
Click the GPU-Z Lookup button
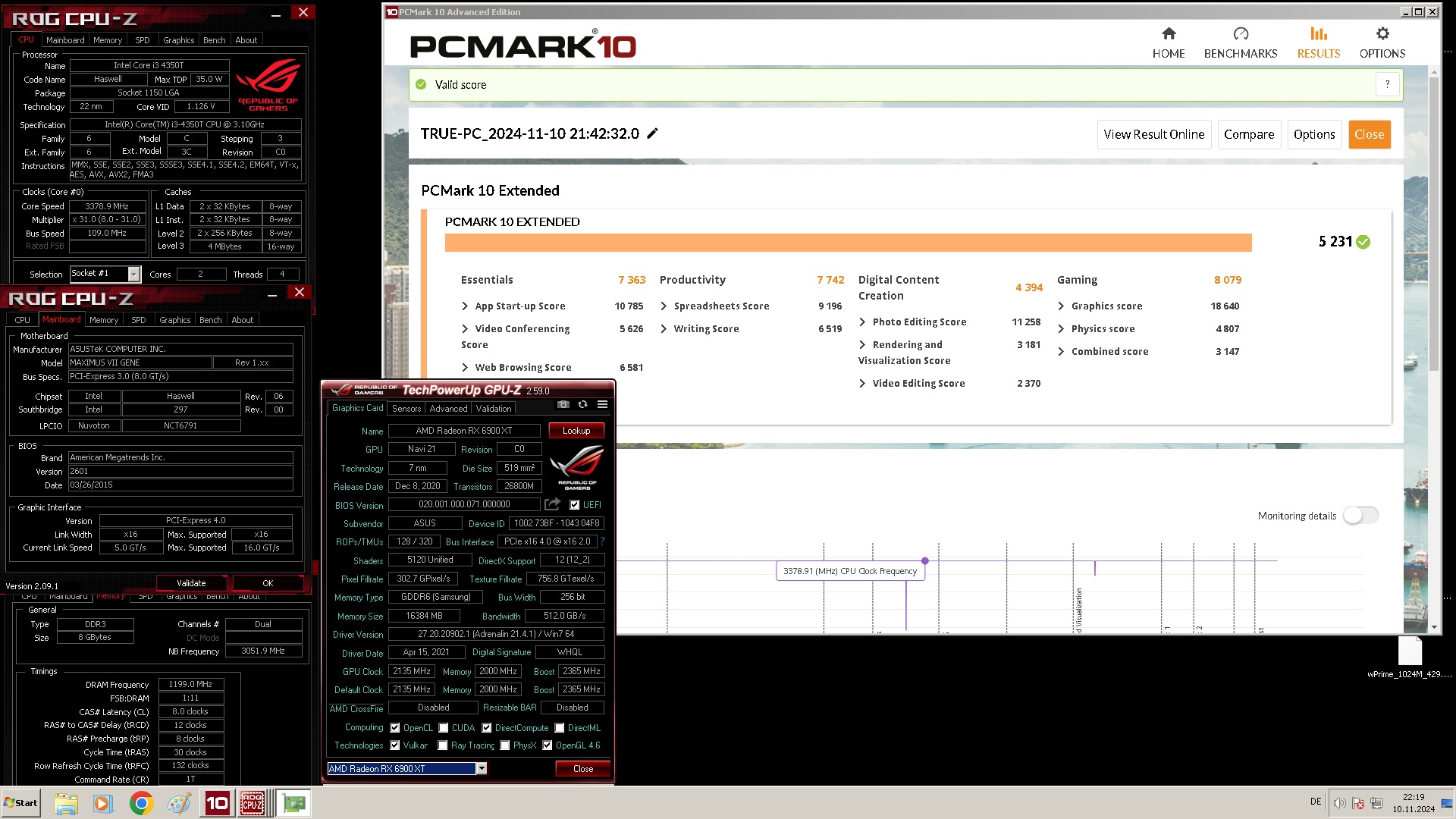(x=576, y=431)
